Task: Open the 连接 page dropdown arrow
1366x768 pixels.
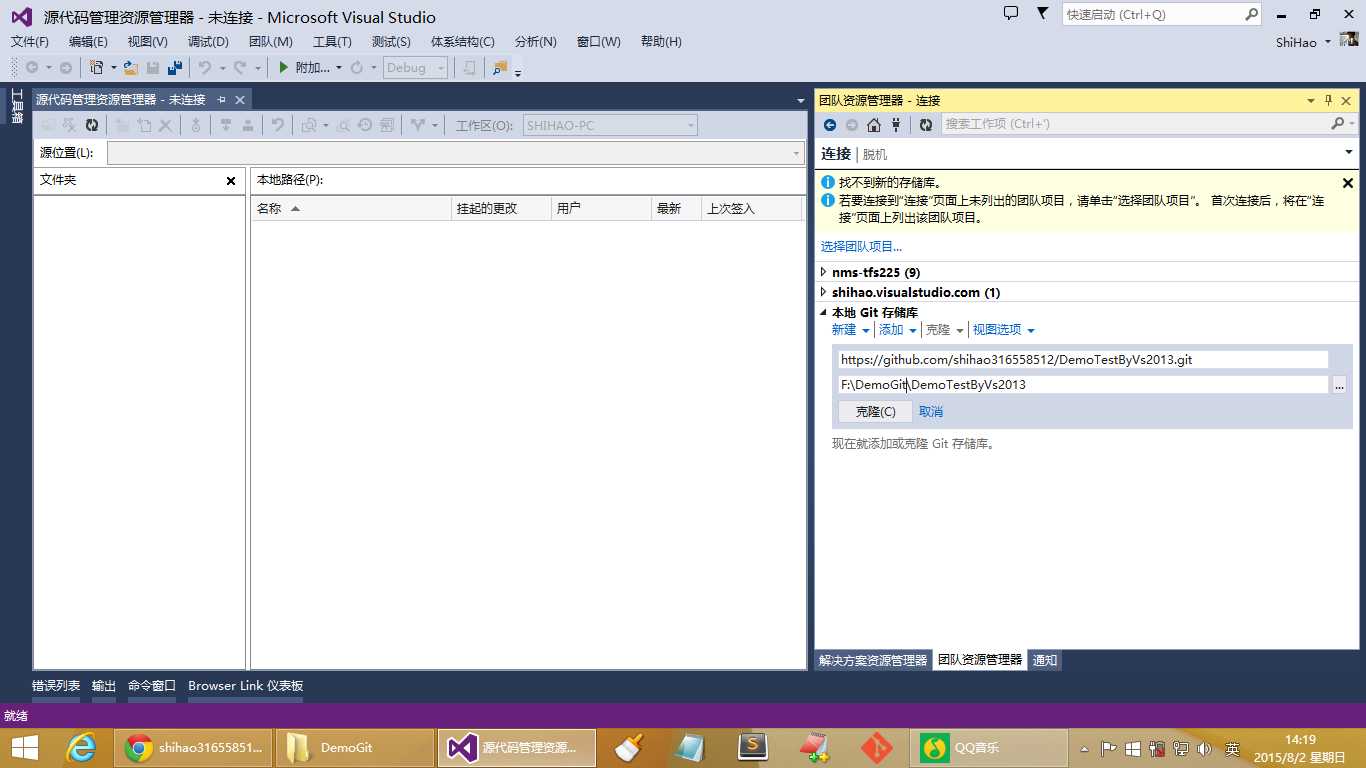Action: [1348, 153]
